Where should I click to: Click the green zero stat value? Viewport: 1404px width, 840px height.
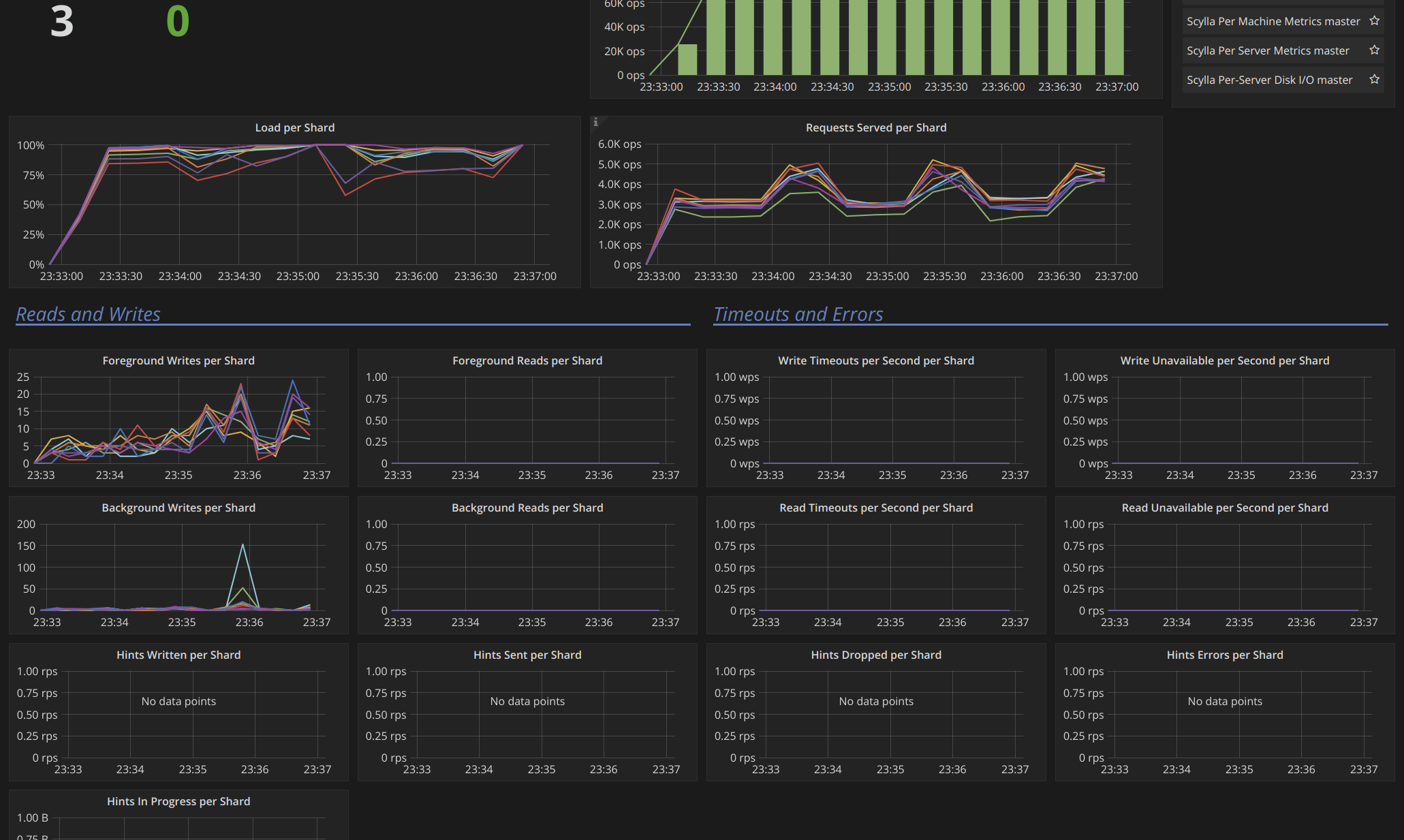178,22
